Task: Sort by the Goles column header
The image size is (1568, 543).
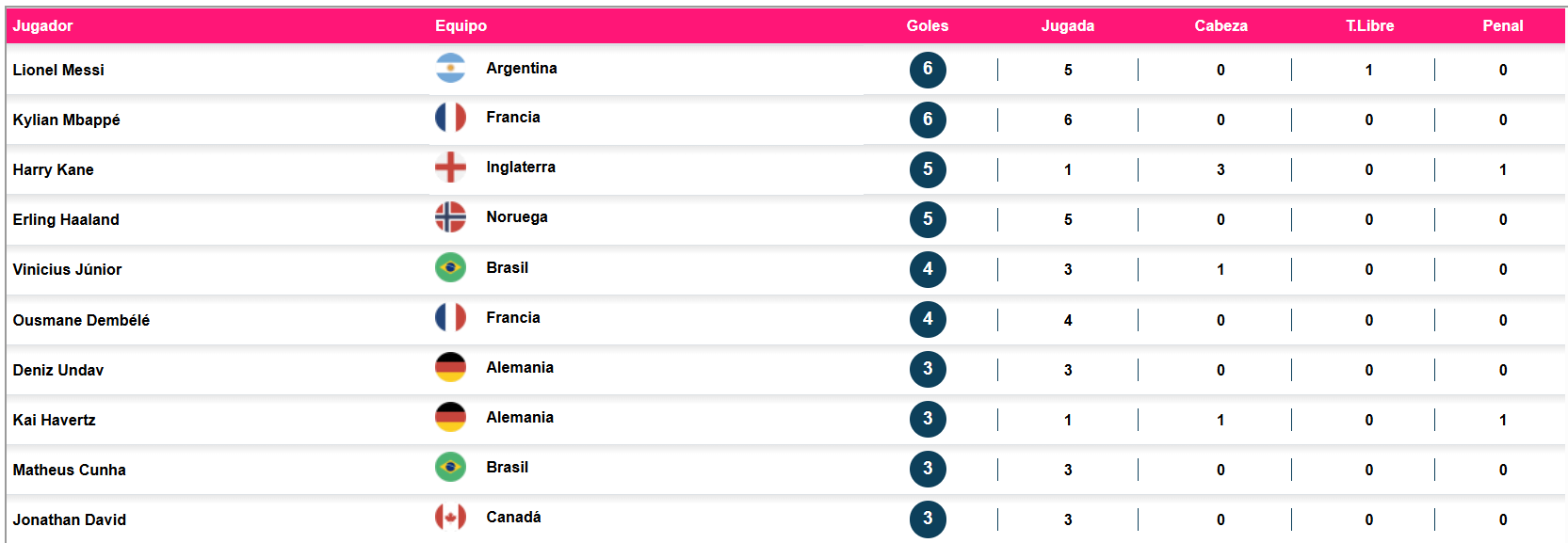Action: [x=928, y=26]
